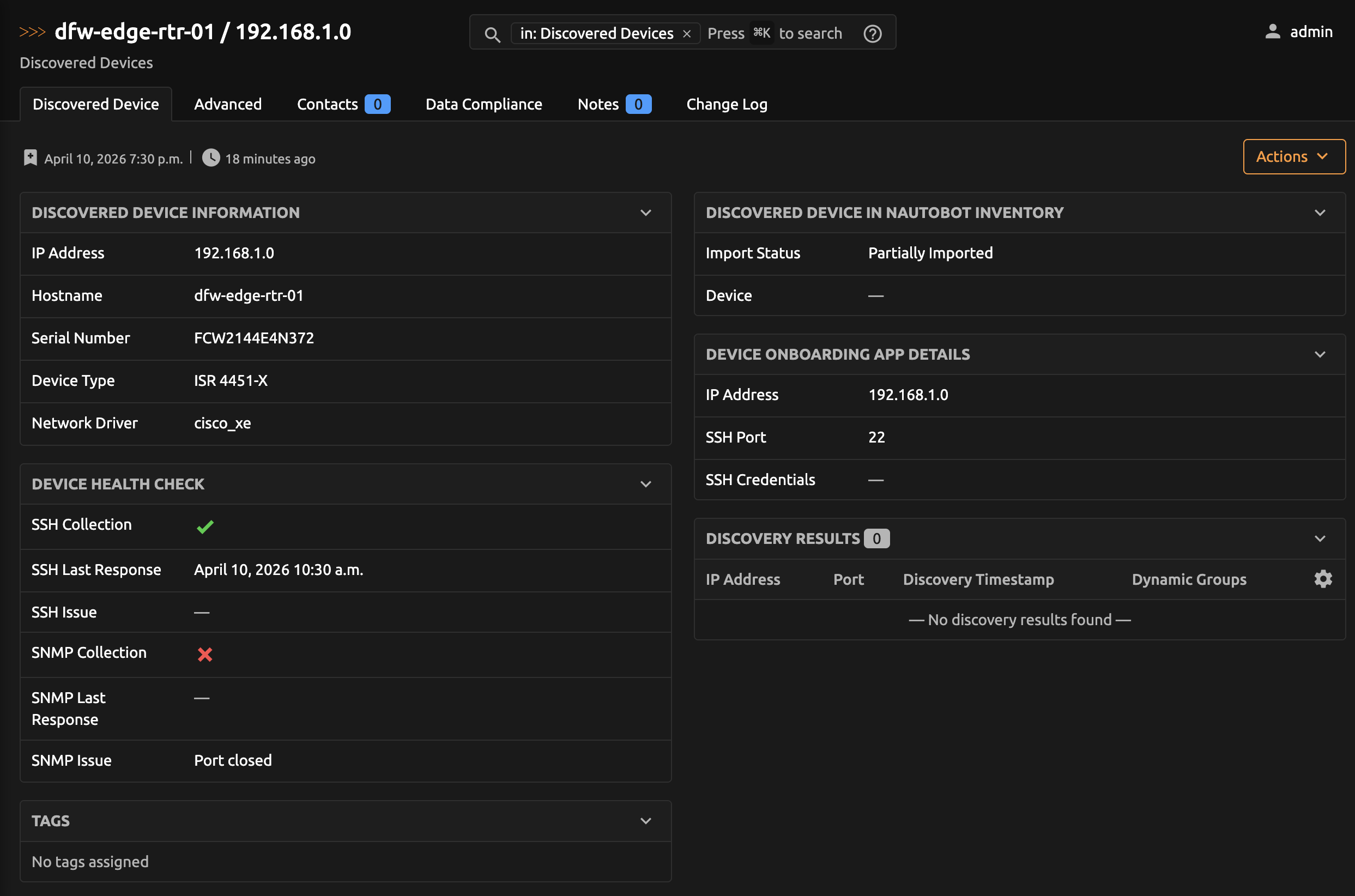Click the search magnifier icon

[492, 34]
